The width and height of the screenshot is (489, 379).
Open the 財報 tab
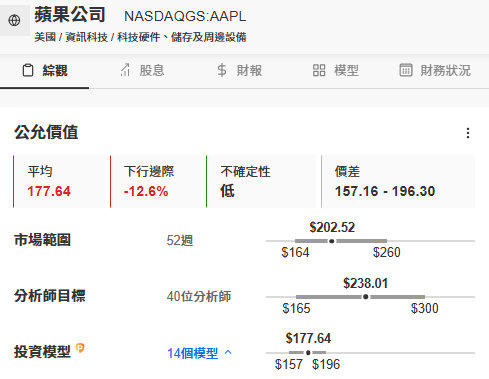point(239,71)
